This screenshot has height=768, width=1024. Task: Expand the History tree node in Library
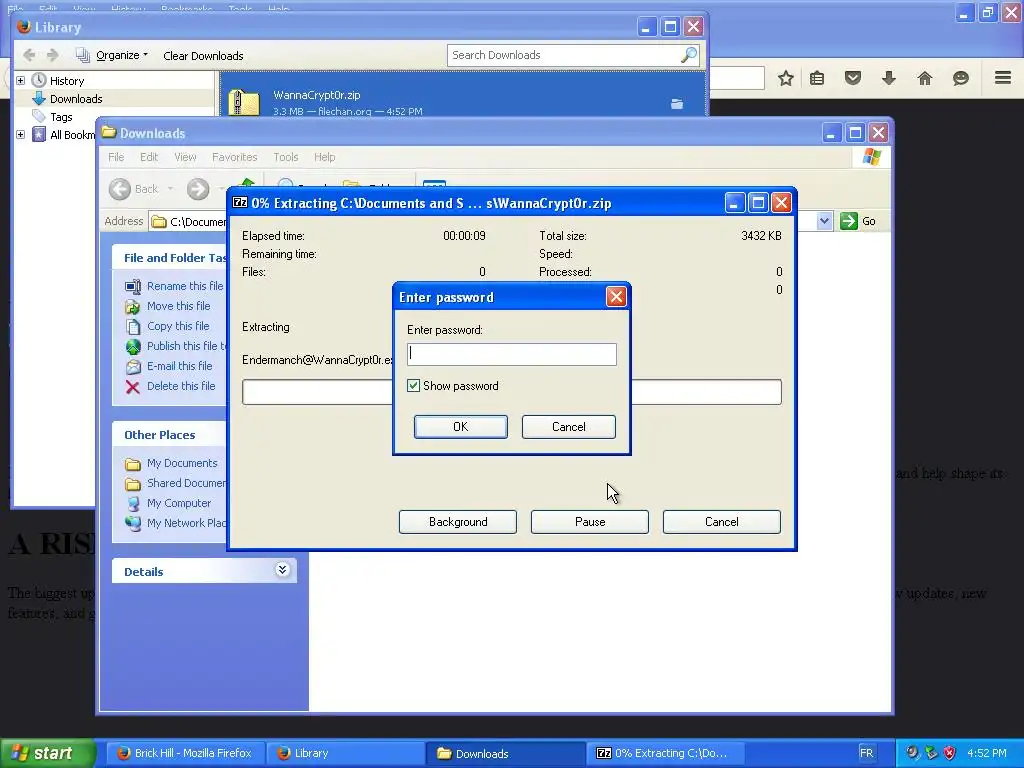click(20, 80)
